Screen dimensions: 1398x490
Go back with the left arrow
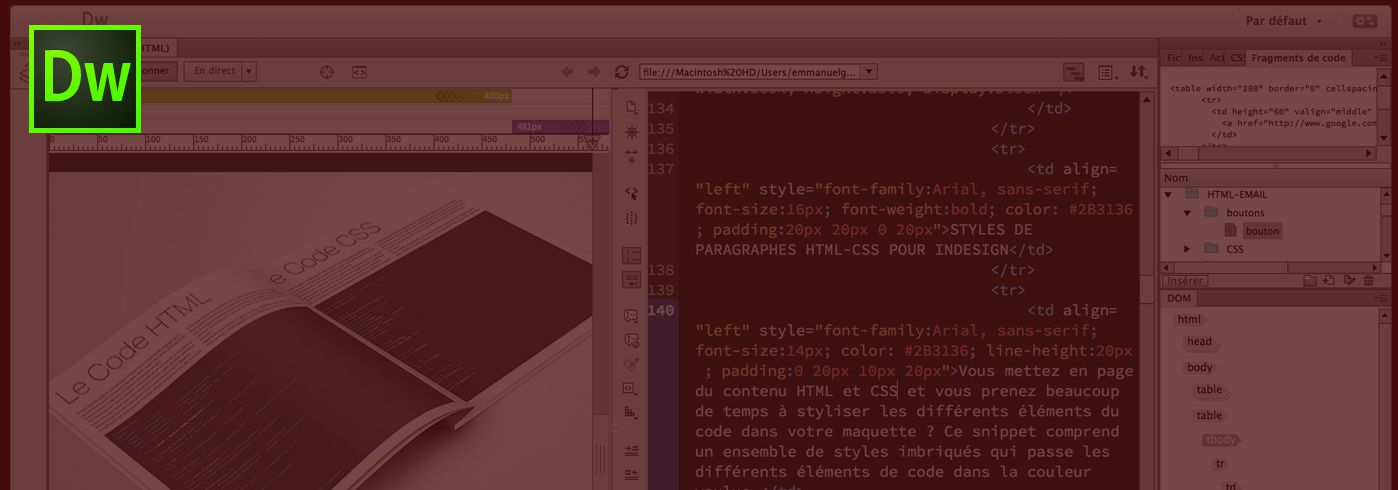(567, 72)
